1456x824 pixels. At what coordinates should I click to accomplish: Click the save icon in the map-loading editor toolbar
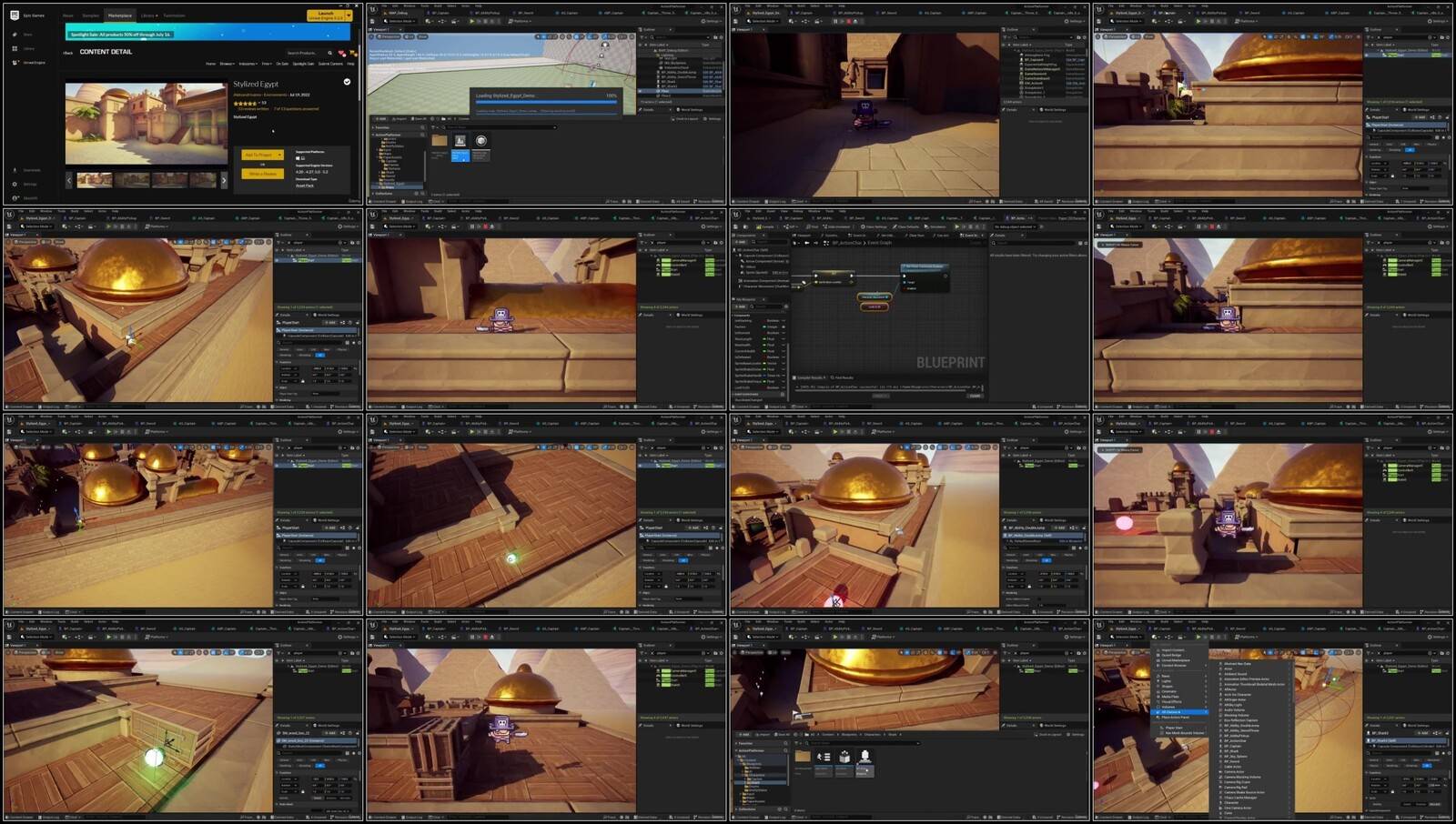pos(372,21)
